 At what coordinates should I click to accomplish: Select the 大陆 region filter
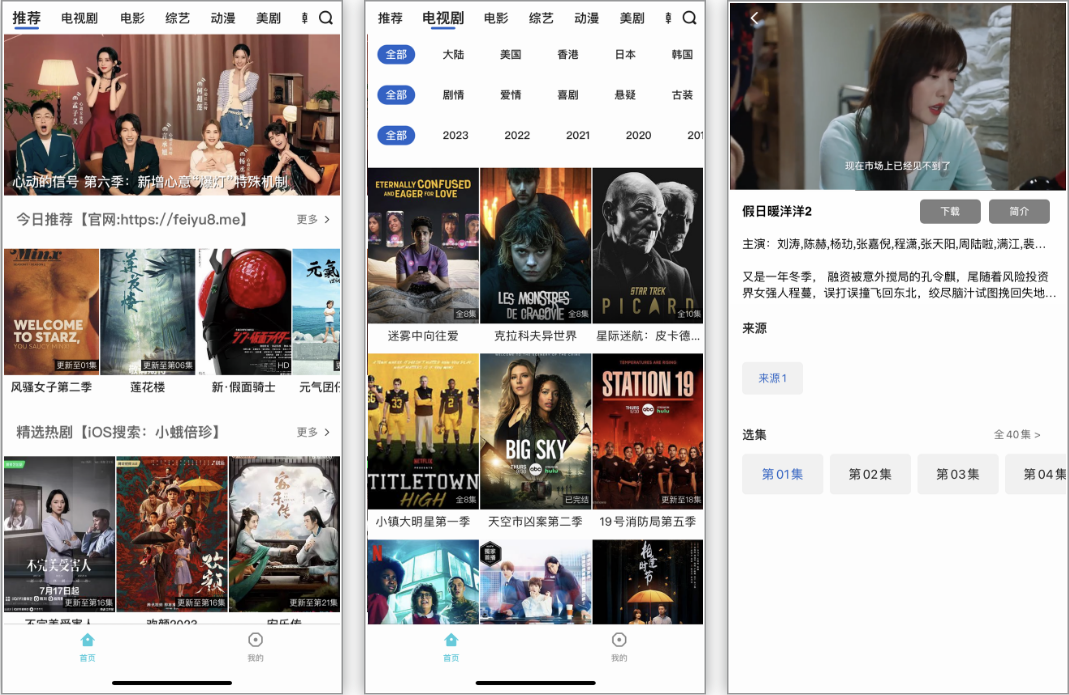454,55
